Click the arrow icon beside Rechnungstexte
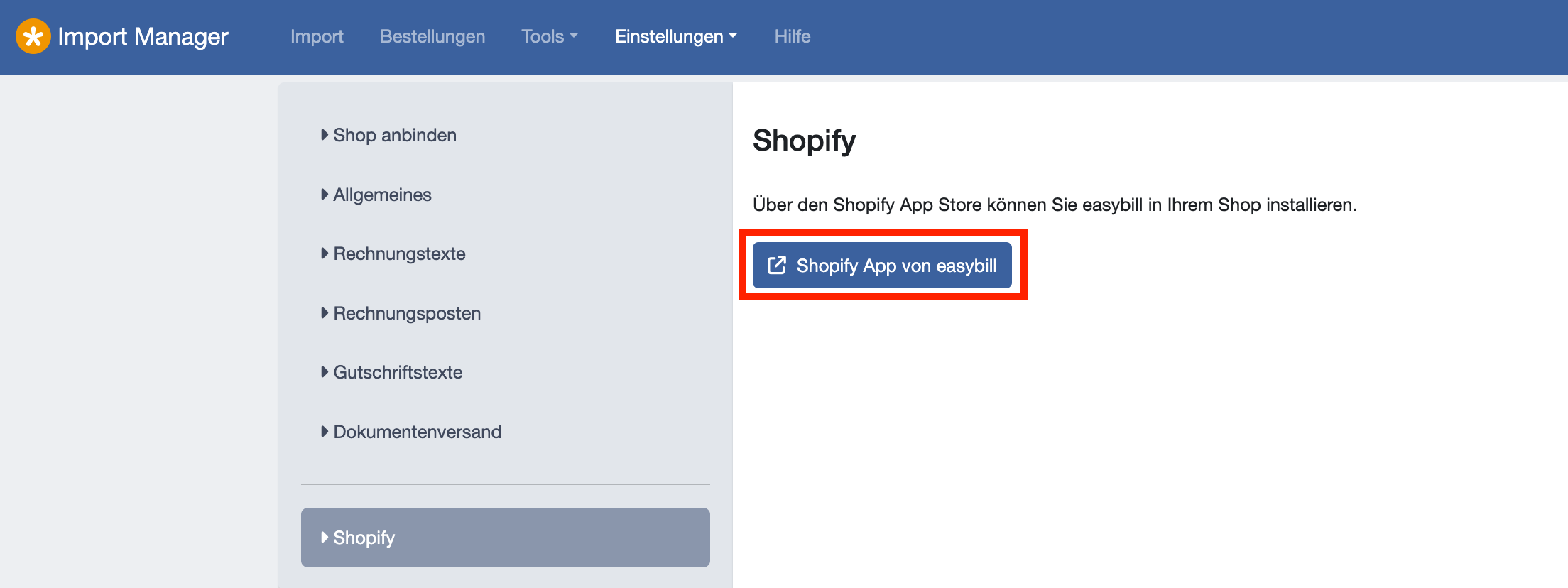The width and height of the screenshot is (1568, 588). pos(325,253)
